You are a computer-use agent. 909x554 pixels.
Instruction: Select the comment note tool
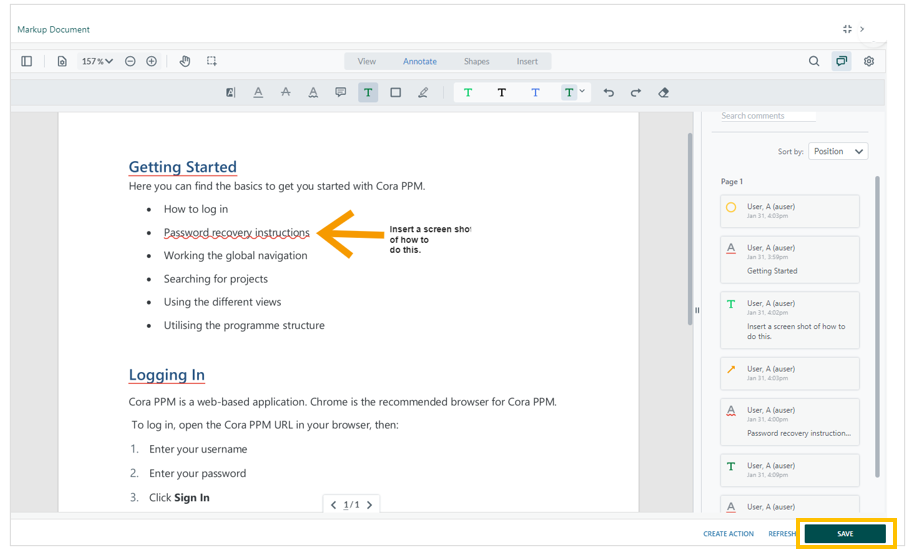point(340,92)
